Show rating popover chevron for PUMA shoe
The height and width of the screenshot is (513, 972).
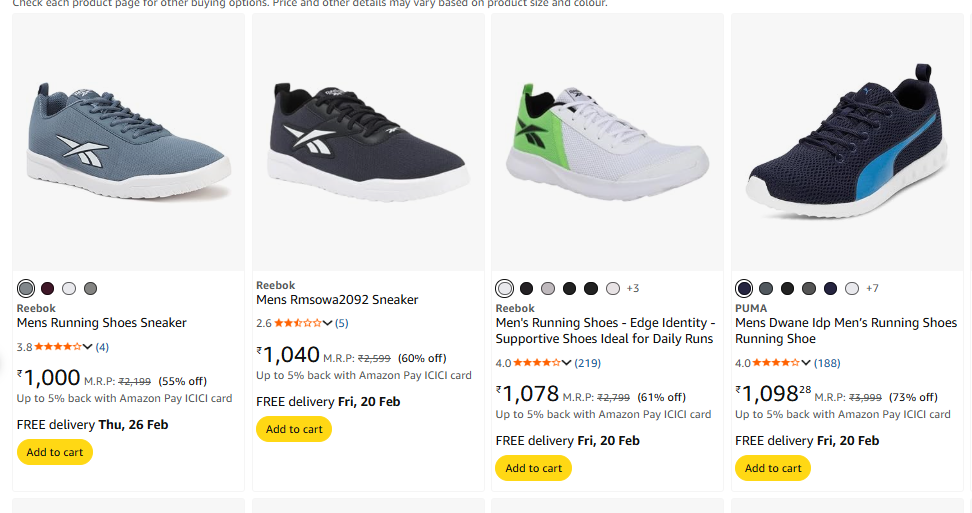pyautogui.click(x=806, y=363)
